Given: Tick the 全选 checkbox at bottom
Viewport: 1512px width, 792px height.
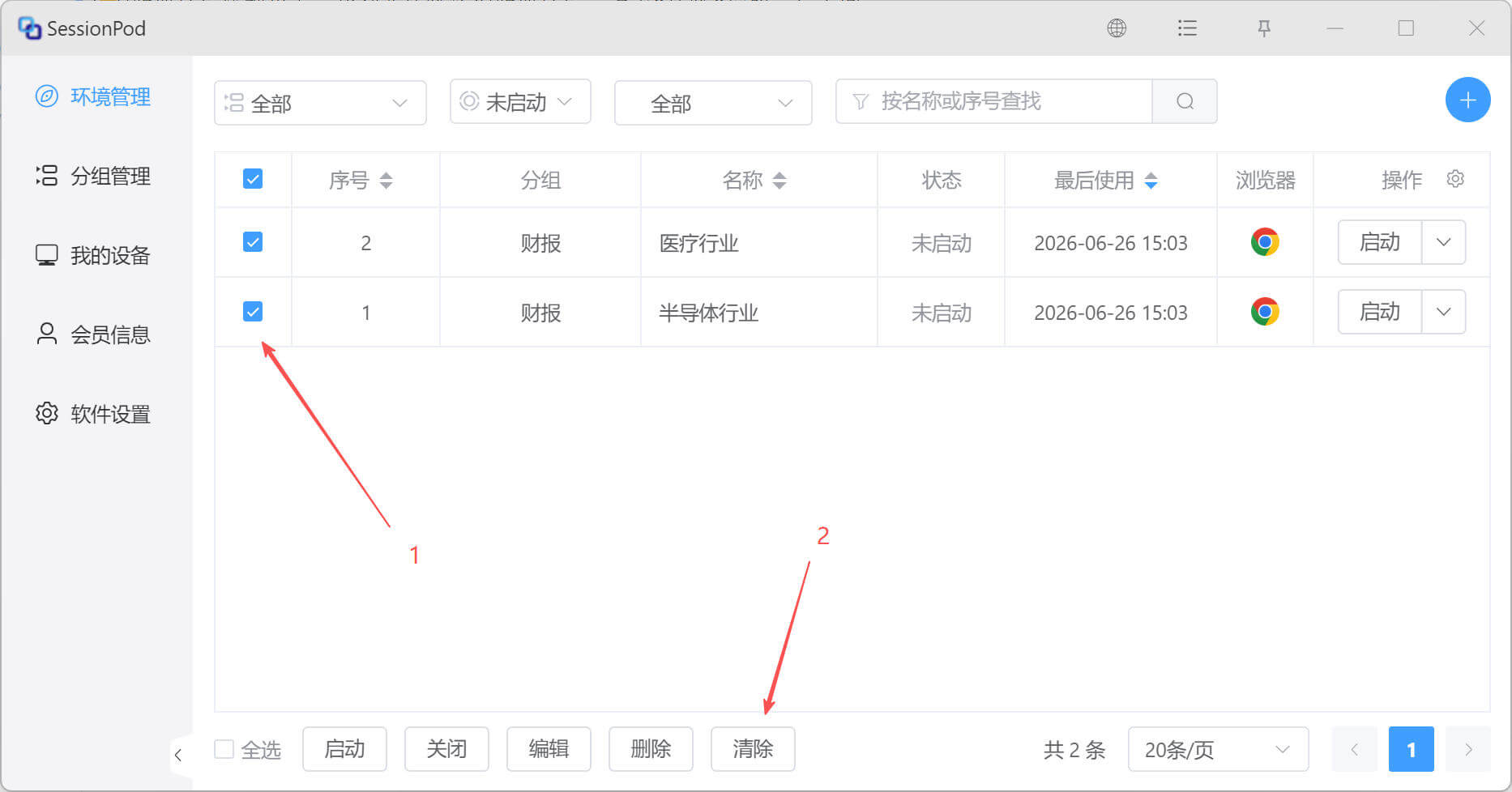Looking at the screenshot, I should click(224, 749).
